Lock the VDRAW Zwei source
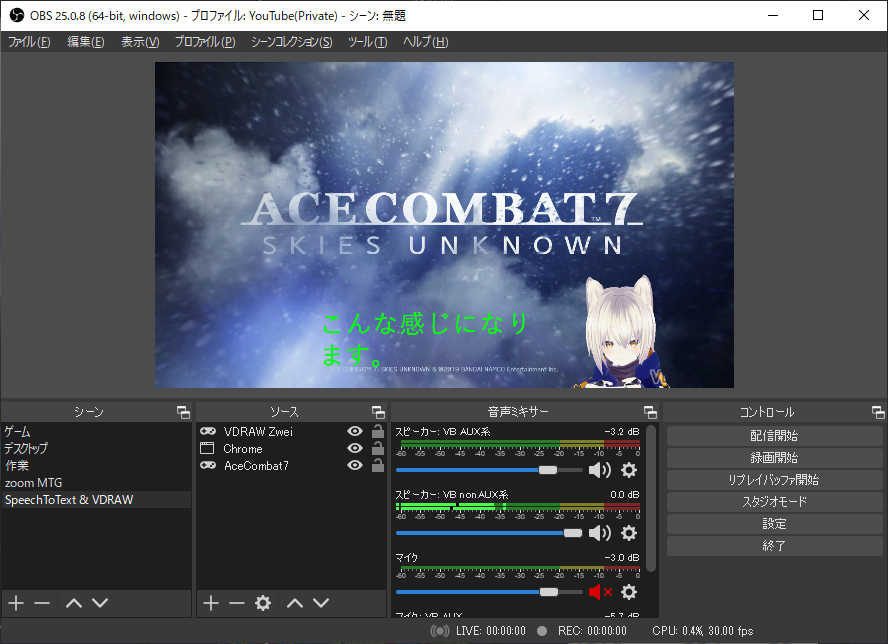The width and height of the screenshot is (888, 644). [x=378, y=431]
